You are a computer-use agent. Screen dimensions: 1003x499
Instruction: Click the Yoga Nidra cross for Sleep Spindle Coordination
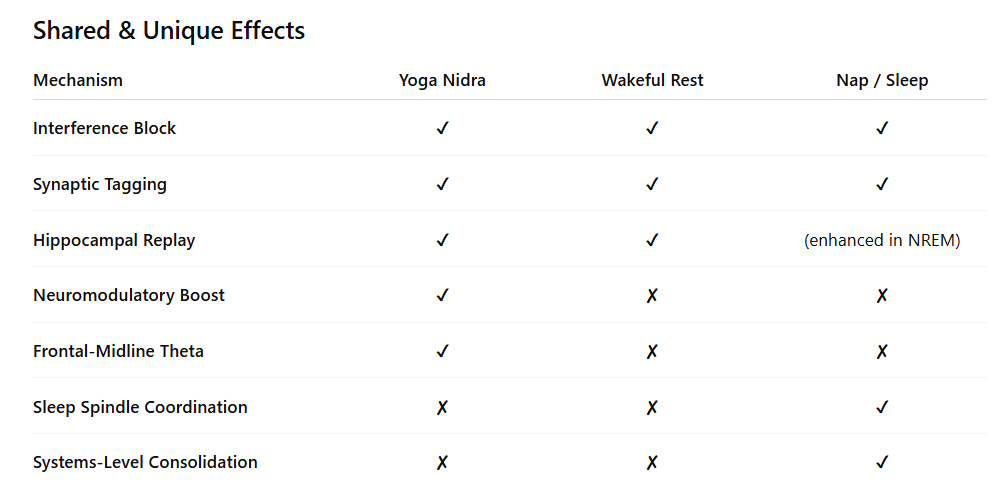(442, 408)
